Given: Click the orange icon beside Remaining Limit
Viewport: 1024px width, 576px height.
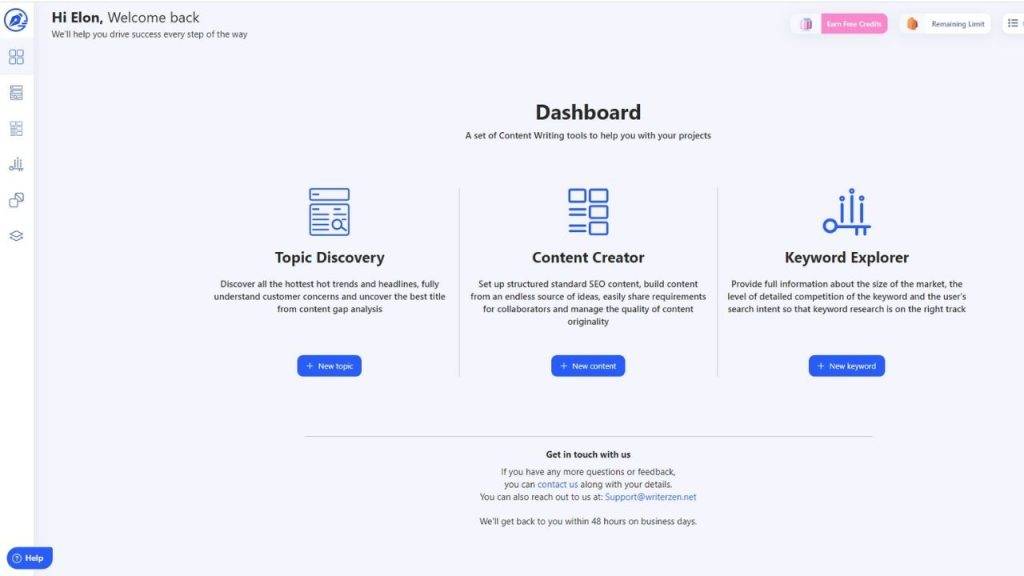Looking at the screenshot, I should (x=912, y=24).
